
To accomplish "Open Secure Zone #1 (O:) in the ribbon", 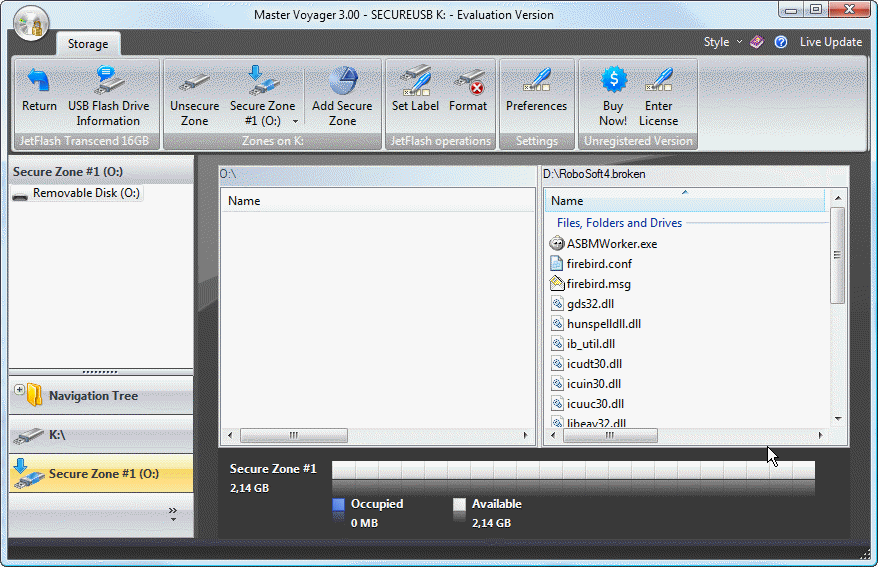I will (262, 96).
